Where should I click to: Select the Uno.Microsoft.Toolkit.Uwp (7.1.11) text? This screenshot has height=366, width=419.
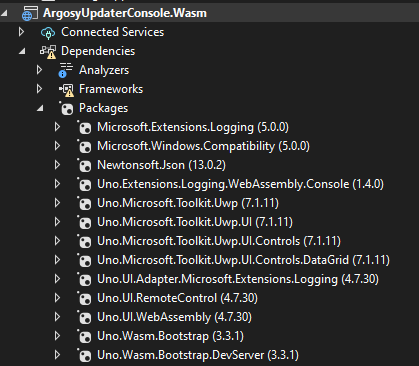click(188, 203)
